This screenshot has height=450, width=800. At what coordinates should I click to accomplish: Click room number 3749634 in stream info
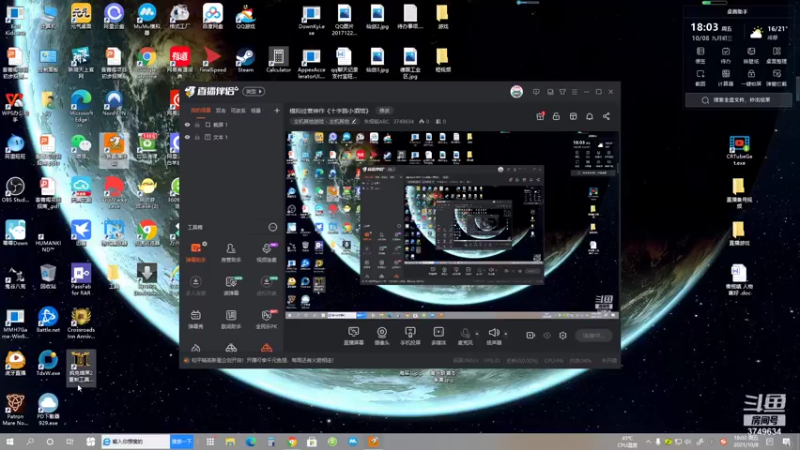(403, 121)
